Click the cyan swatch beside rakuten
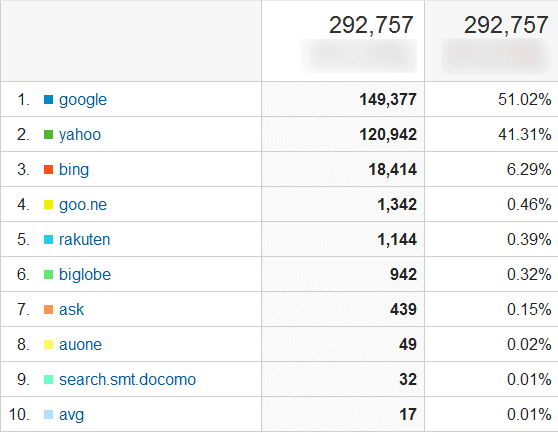 (x=48, y=239)
